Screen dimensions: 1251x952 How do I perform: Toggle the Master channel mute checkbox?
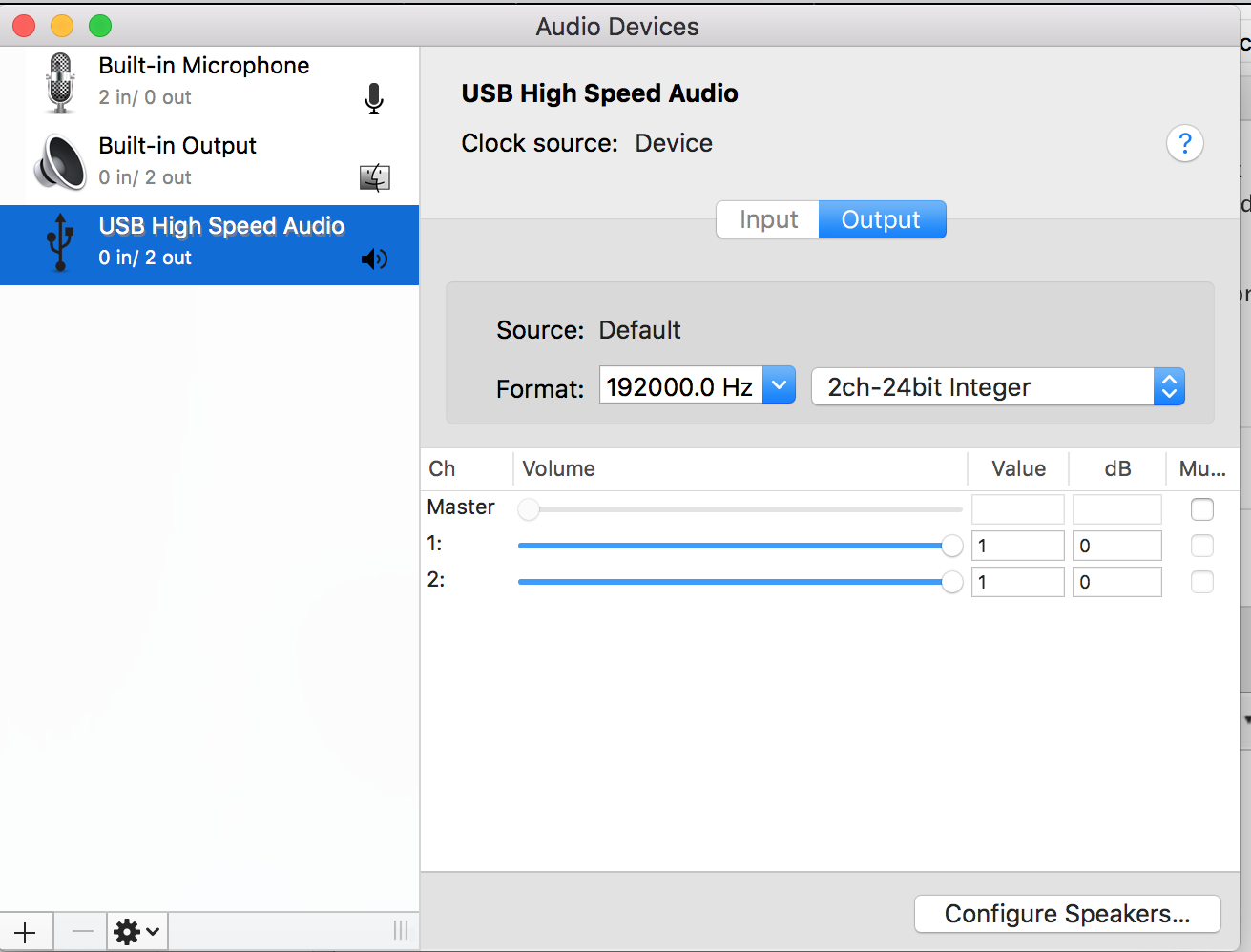1202,509
